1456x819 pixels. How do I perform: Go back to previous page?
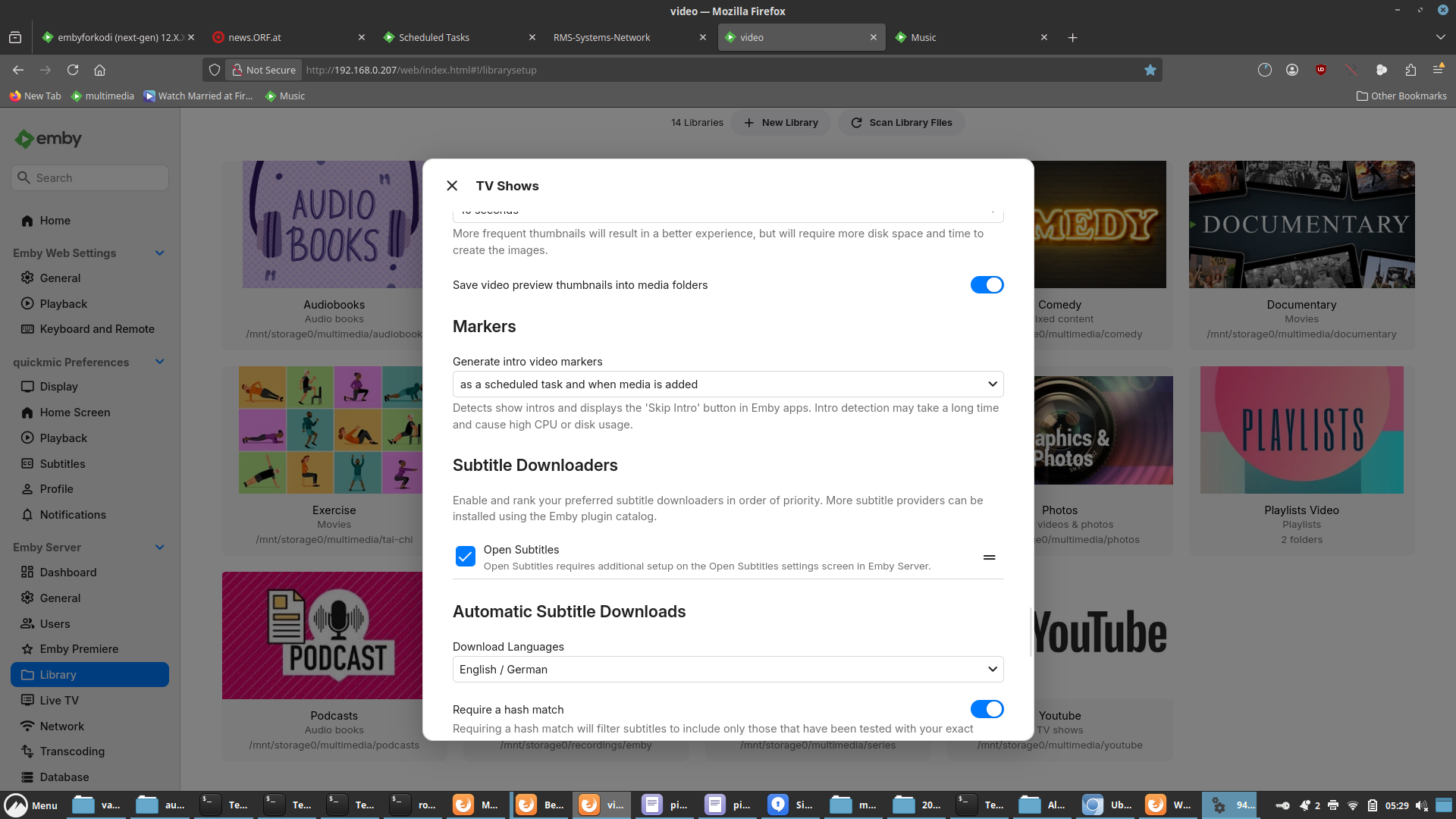(18, 70)
